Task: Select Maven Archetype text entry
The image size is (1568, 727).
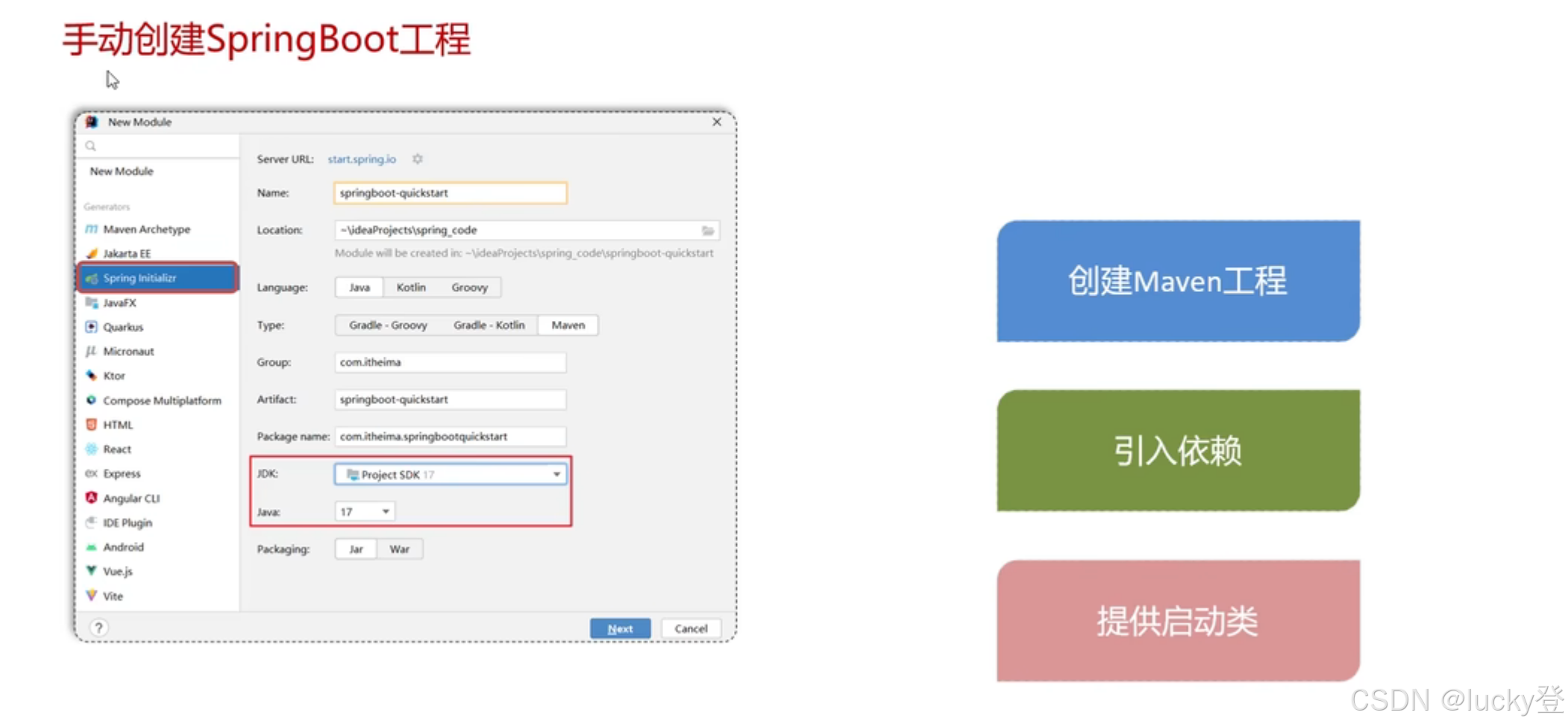Action: tap(147, 229)
